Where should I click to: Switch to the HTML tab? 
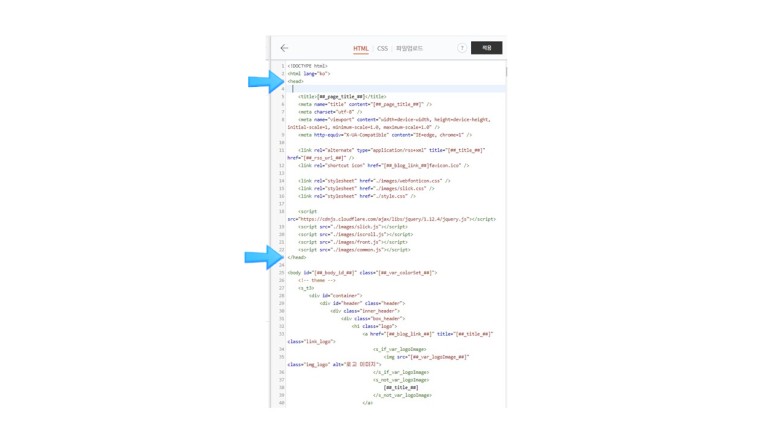361,48
